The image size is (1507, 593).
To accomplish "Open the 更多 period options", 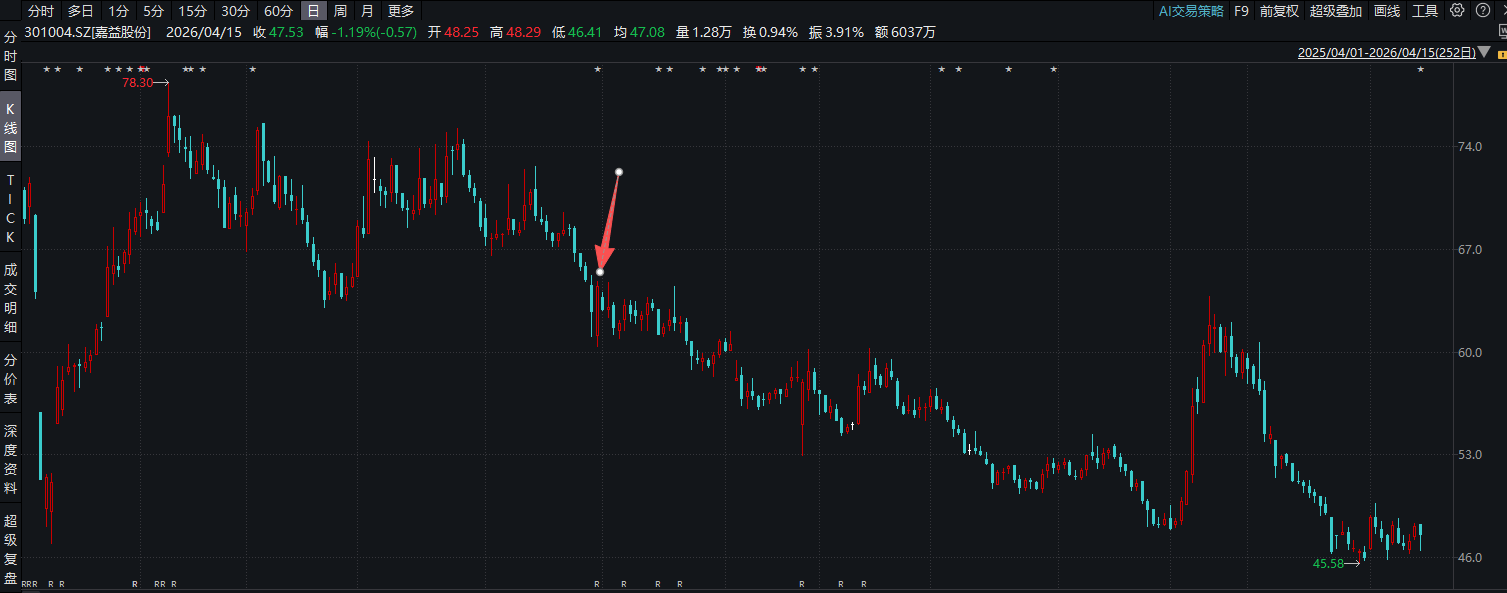I will click(400, 11).
